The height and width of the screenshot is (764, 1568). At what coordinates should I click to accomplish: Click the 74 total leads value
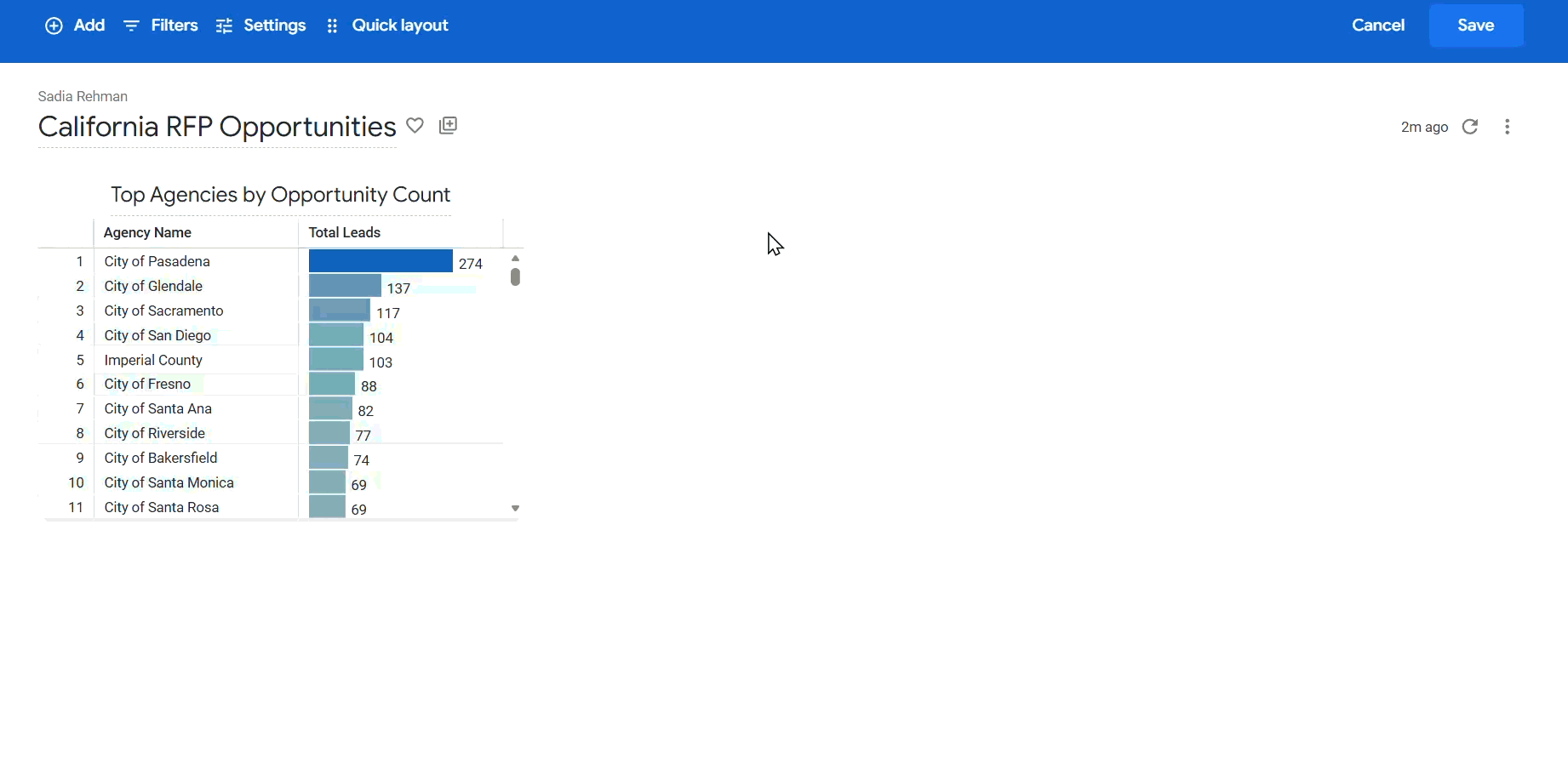(362, 460)
